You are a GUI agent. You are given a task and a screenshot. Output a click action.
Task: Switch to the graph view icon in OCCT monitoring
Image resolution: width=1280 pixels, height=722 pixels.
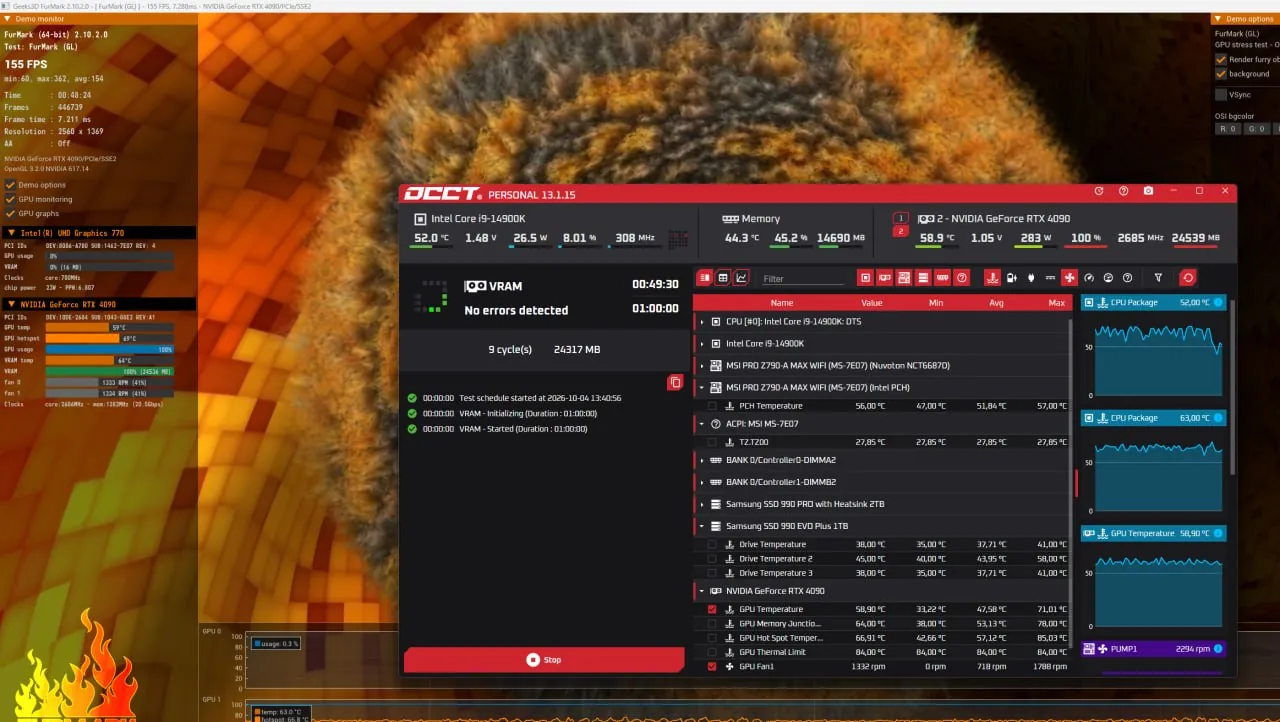[742, 278]
